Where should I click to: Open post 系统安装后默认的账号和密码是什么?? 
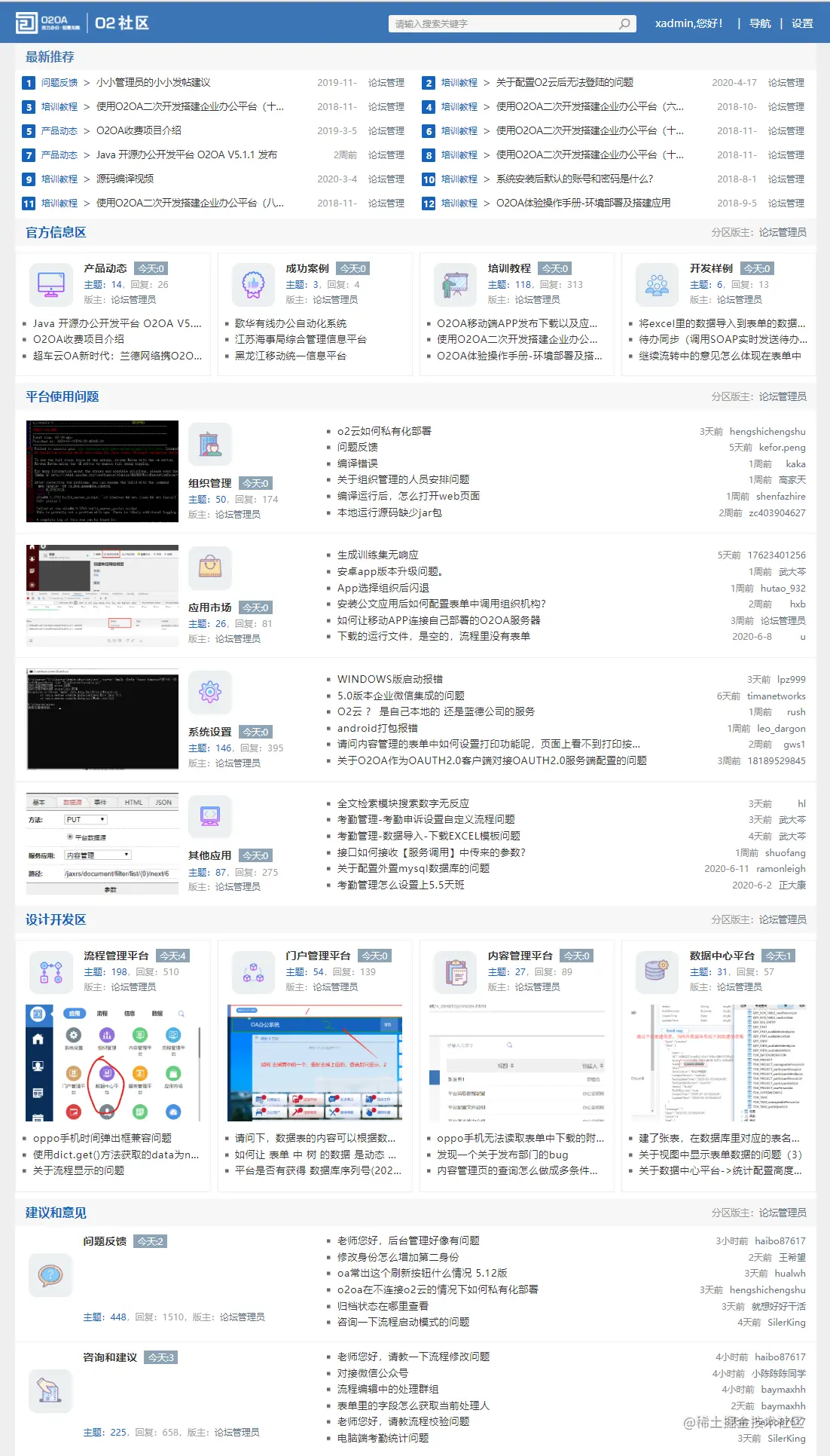pyautogui.click(x=575, y=179)
